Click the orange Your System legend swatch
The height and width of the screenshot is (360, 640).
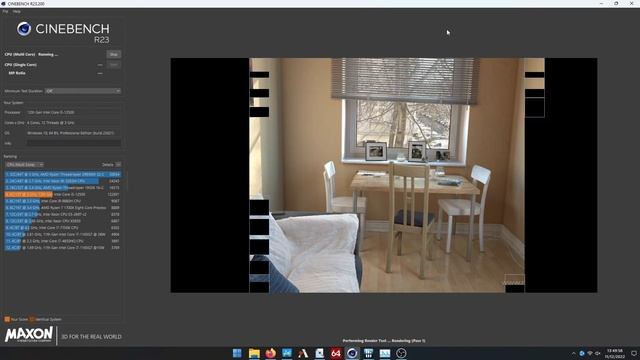[7, 319]
